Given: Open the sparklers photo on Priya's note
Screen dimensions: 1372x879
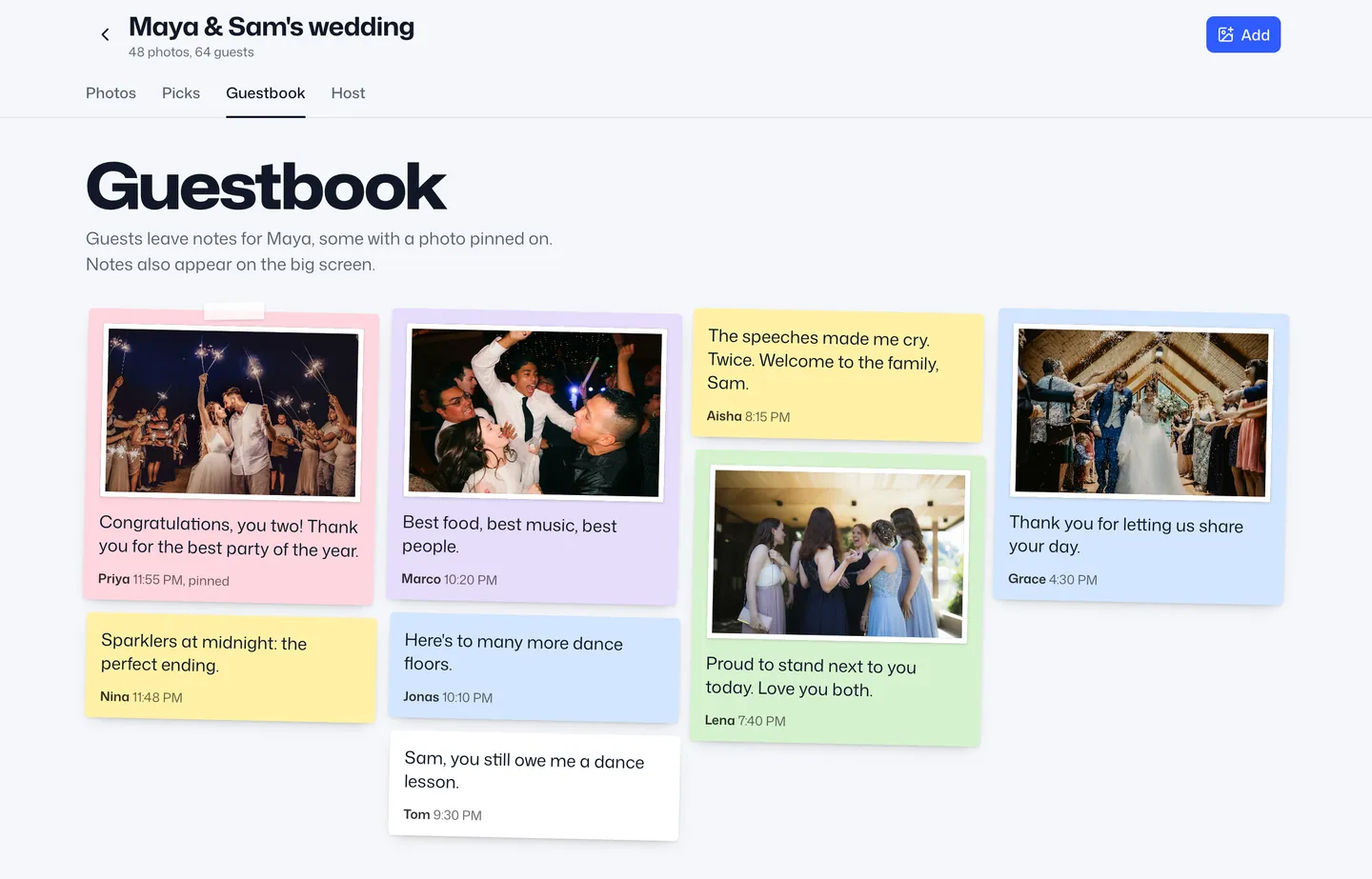Looking at the screenshot, I should [x=232, y=412].
